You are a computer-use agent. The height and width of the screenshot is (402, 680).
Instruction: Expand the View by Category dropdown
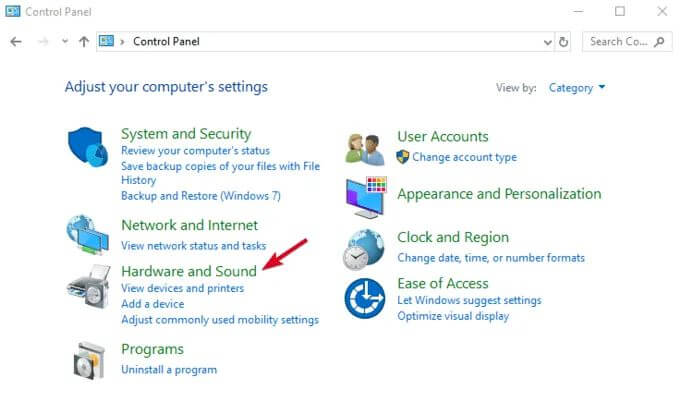(x=577, y=88)
